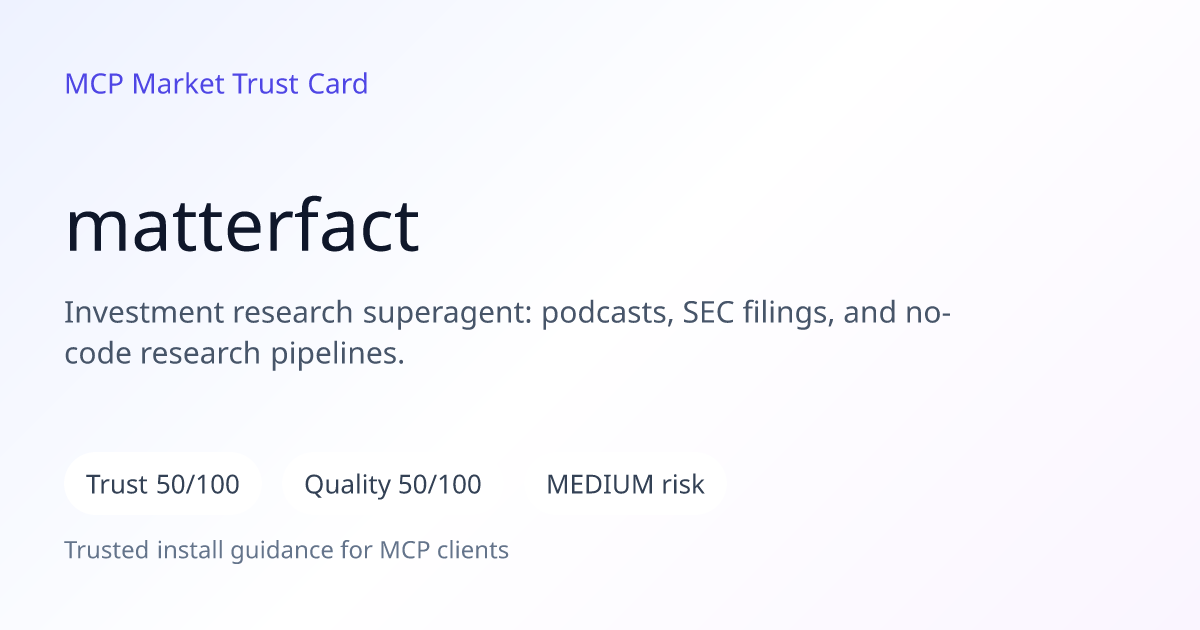This screenshot has width=1200, height=630.
Task: Click the '50/100' score in Quality badge
Action: coord(440,485)
